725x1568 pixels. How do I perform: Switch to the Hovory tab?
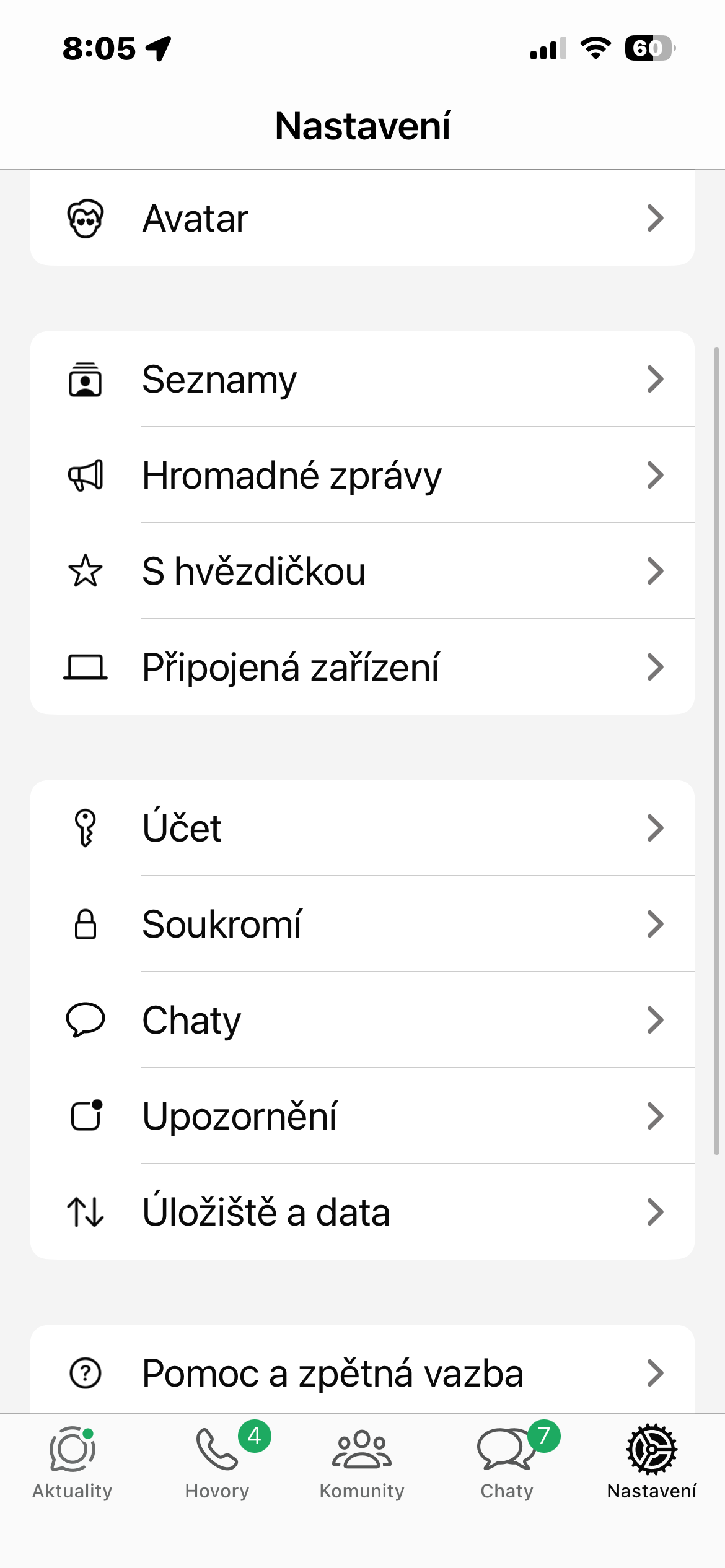[x=217, y=1463]
